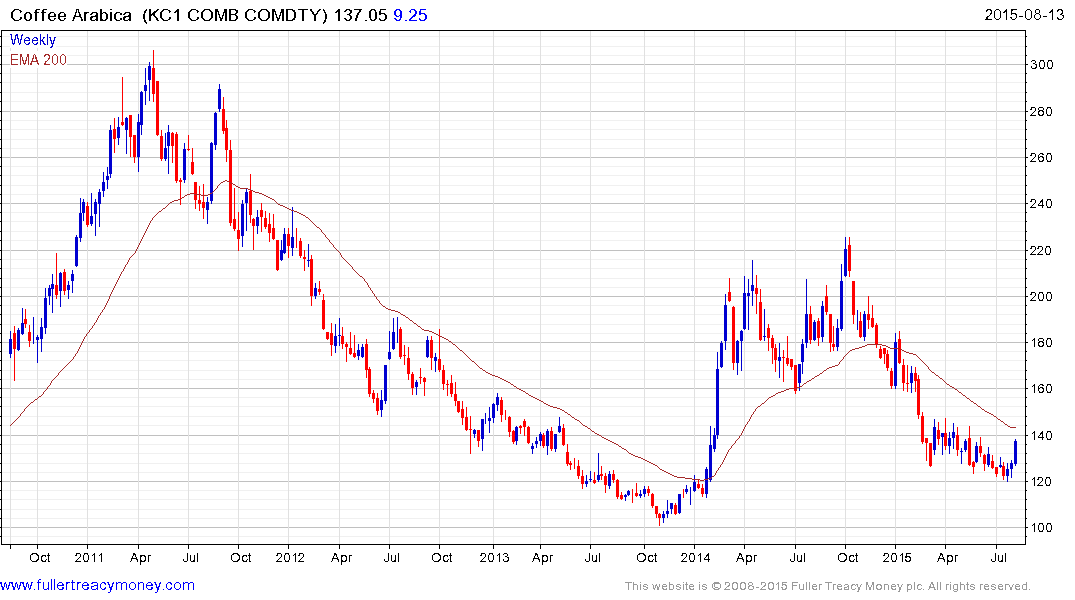
Task: Select the 100 price axis label
Action: [x=1041, y=527]
